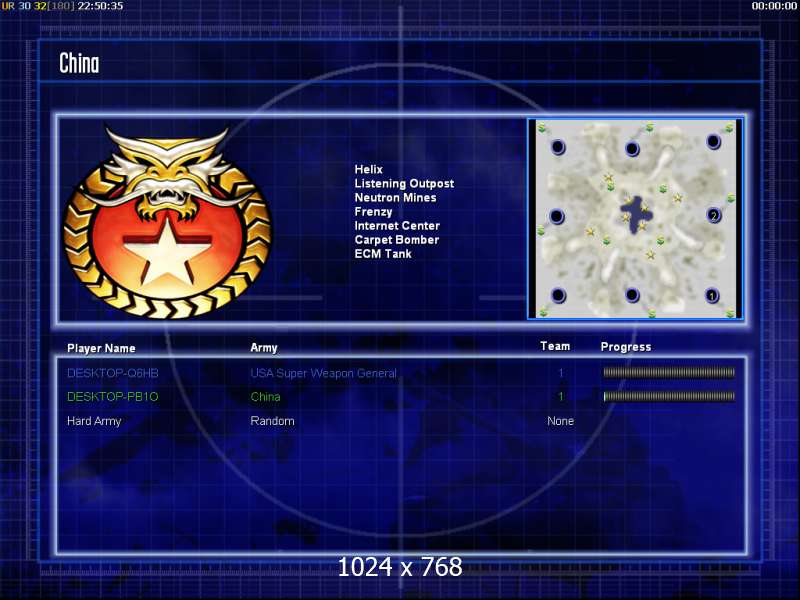The width and height of the screenshot is (800, 600).
Task: Click the 22:50:35 clock readout
Action: (x=101, y=6)
